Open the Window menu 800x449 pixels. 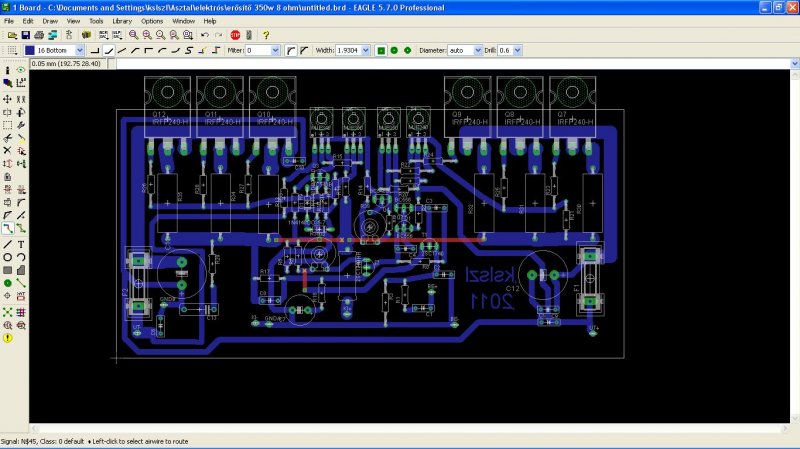tap(183, 21)
